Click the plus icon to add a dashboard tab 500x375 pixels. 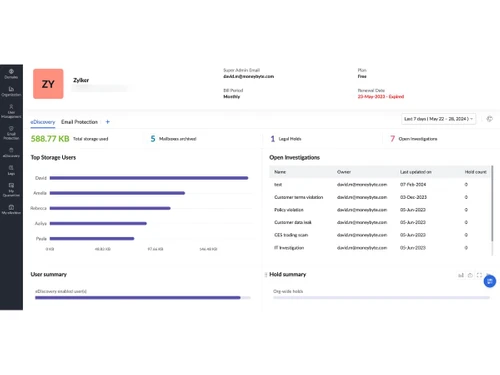[107, 122]
